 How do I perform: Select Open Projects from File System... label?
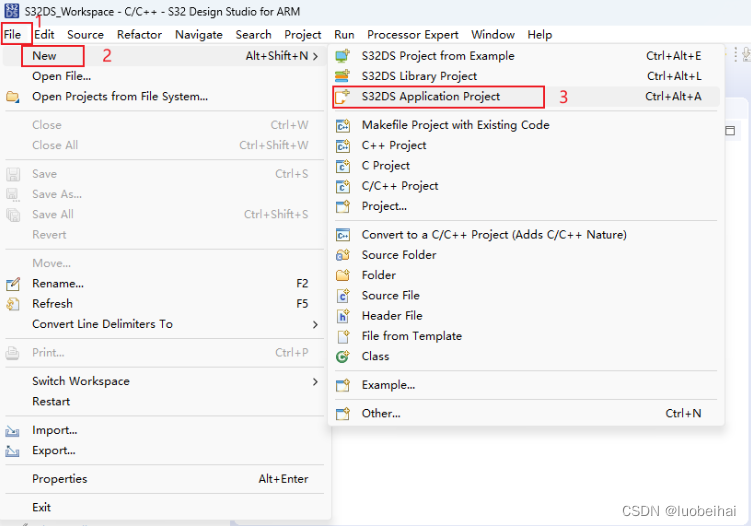pos(120,96)
